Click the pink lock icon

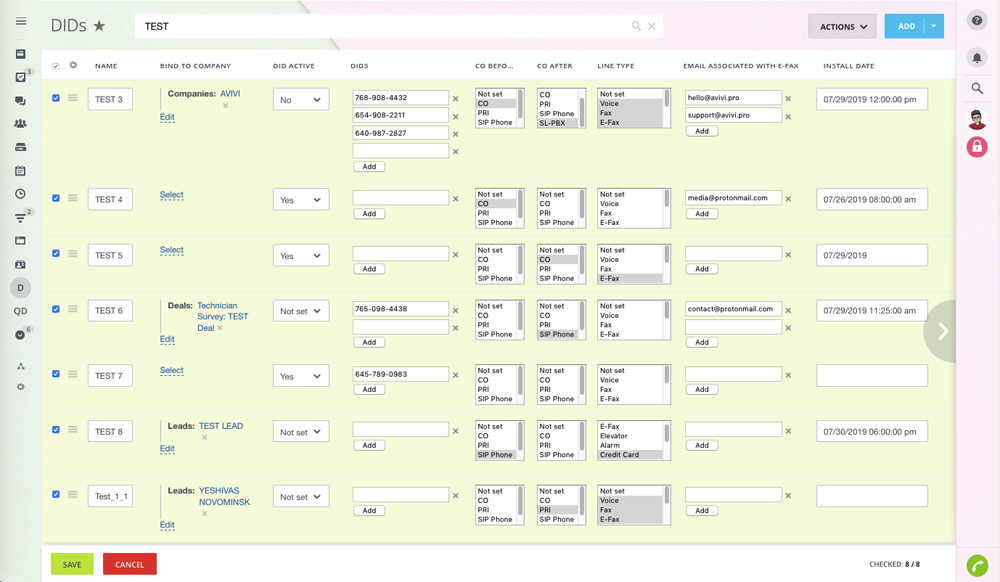tap(977, 147)
